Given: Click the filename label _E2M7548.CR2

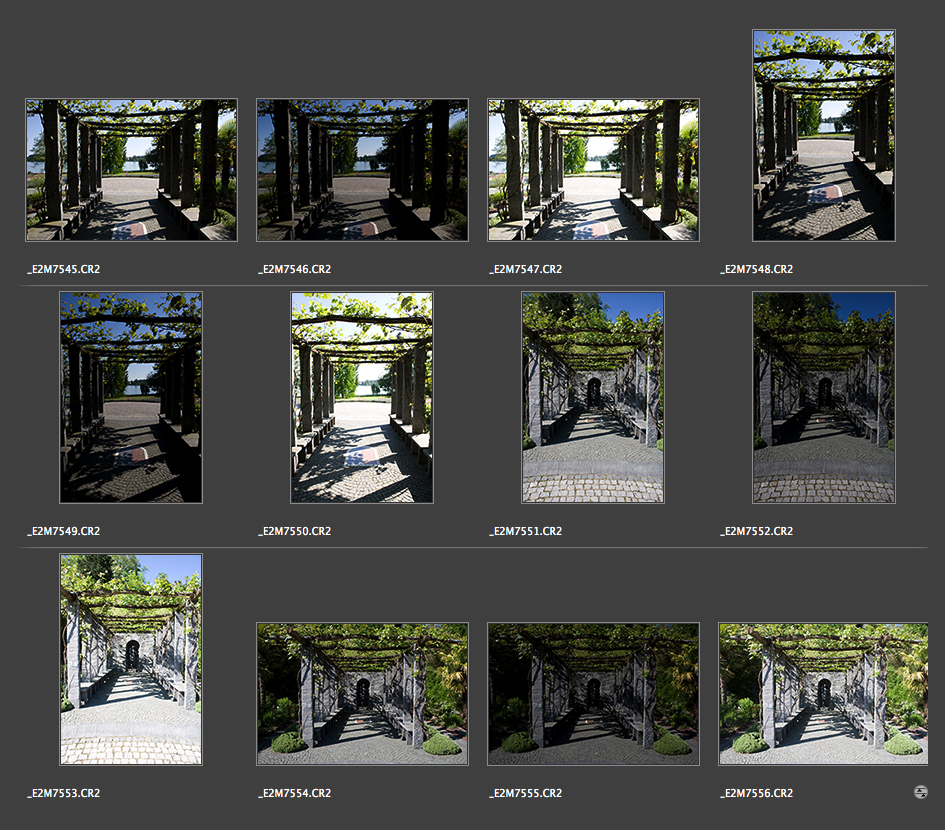Looking at the screenshot, I should point(756,269).
